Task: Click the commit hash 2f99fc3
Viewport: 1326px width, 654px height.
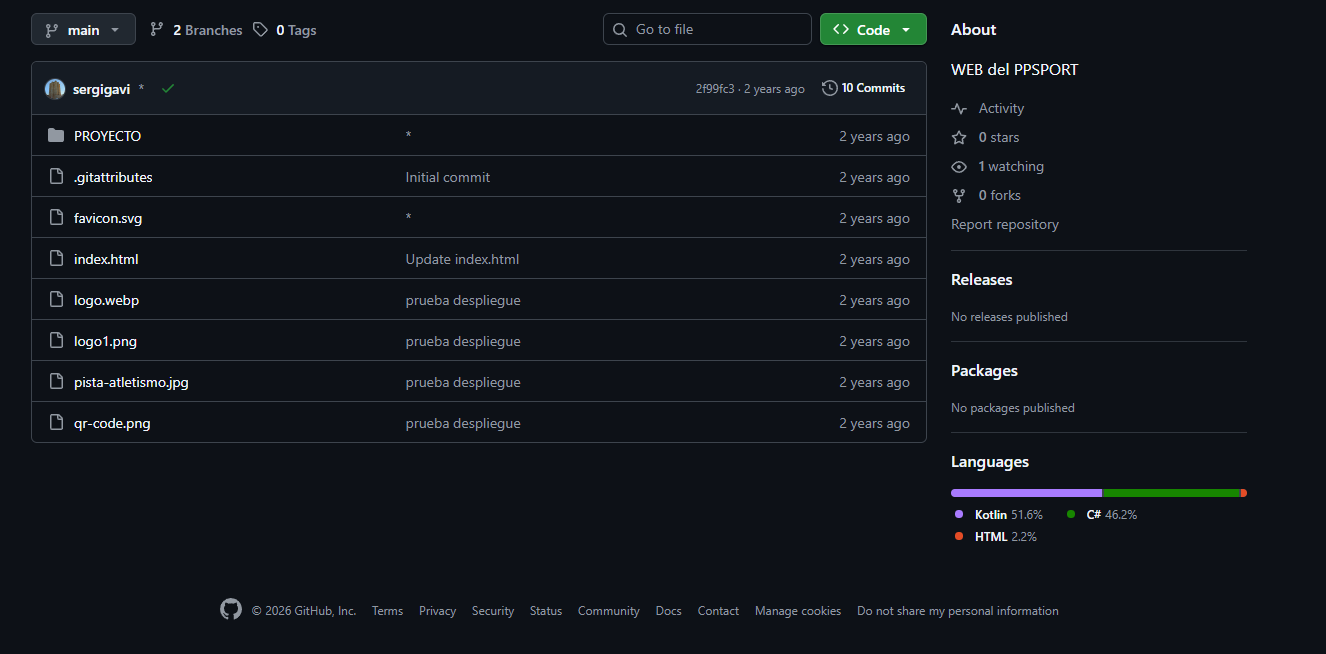Action: click(x=714, y=89)
